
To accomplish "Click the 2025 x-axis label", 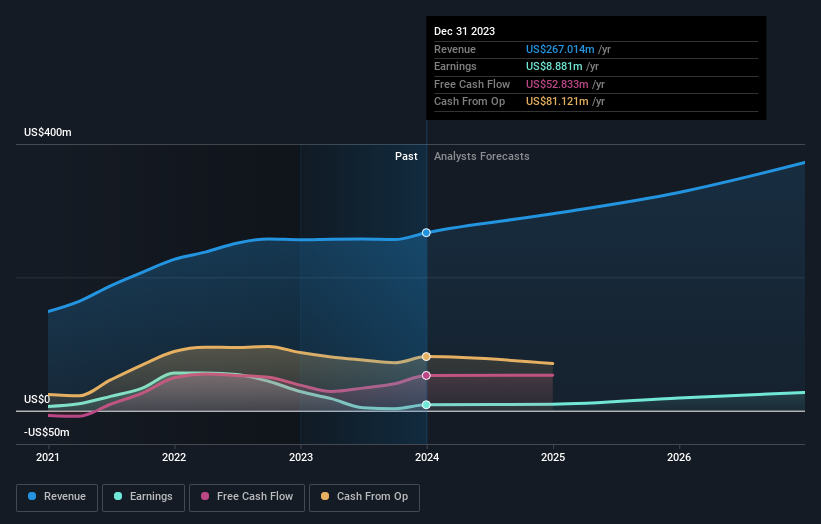I will (553, 457).
